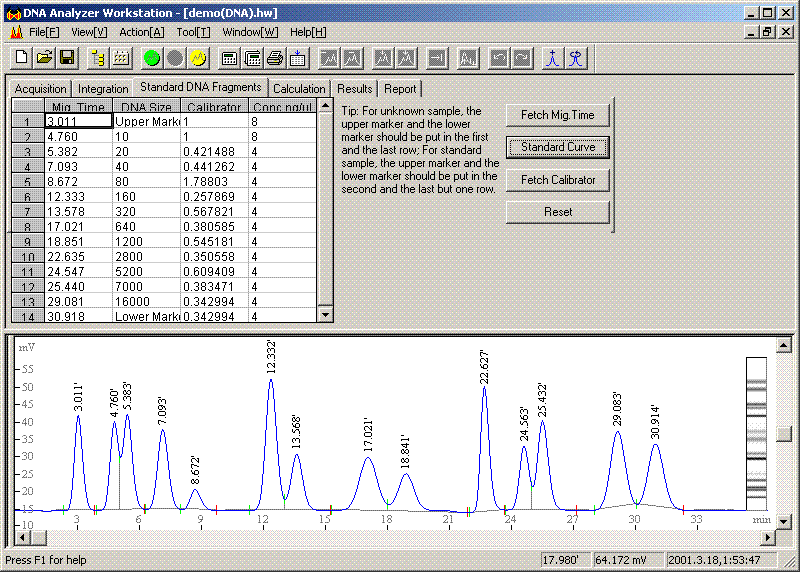This screenshot has width=800, height=572.
Task: Click the gel band image strip
Action: click(756, 434)
